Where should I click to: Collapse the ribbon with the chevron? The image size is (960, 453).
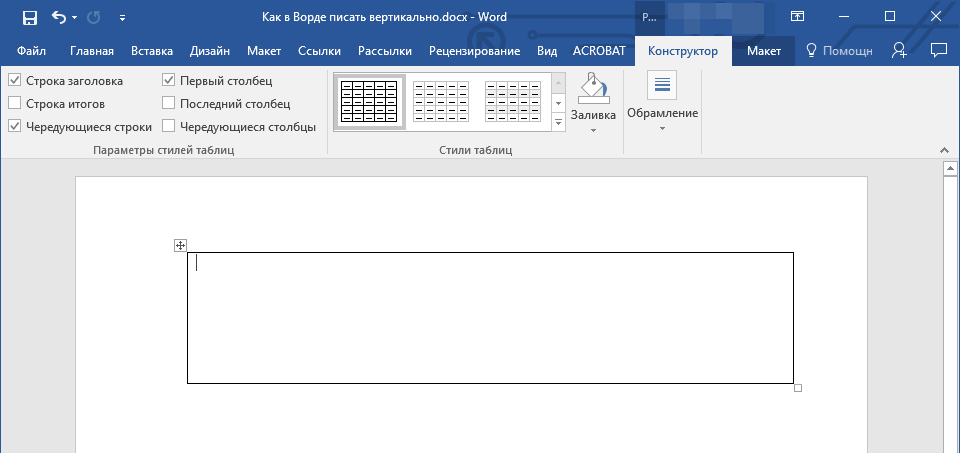pos(943,150)
